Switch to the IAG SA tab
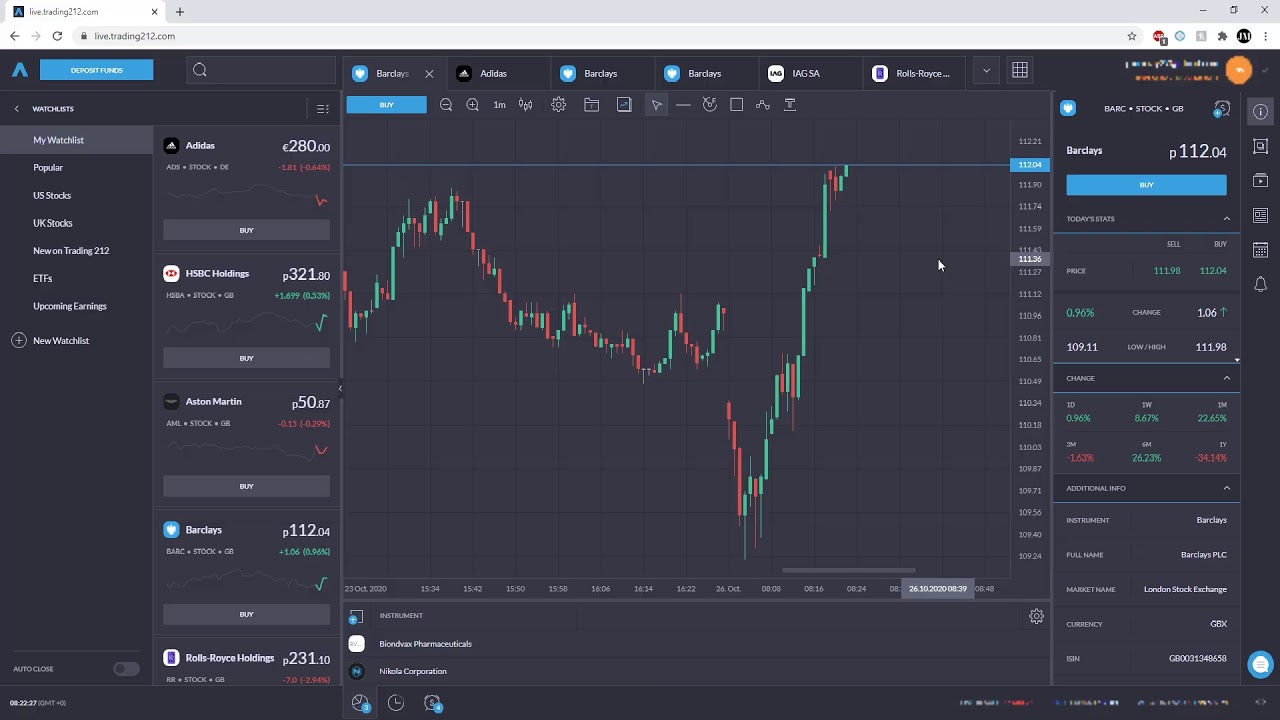The height and width of the screenshot is (720, 1280). [805, 73]
